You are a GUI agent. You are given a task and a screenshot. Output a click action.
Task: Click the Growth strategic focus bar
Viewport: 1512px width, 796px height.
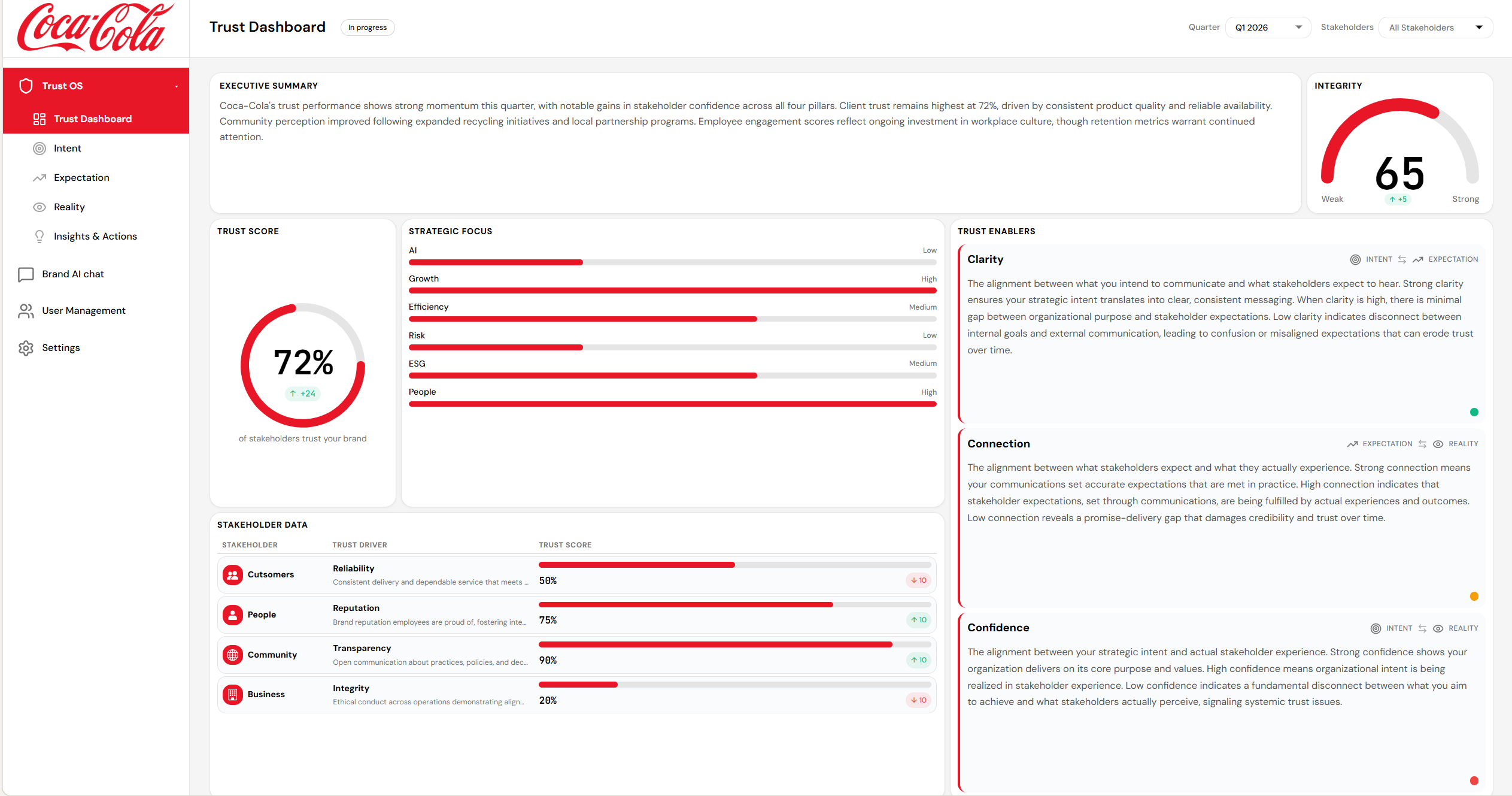[x=672, y=290]
